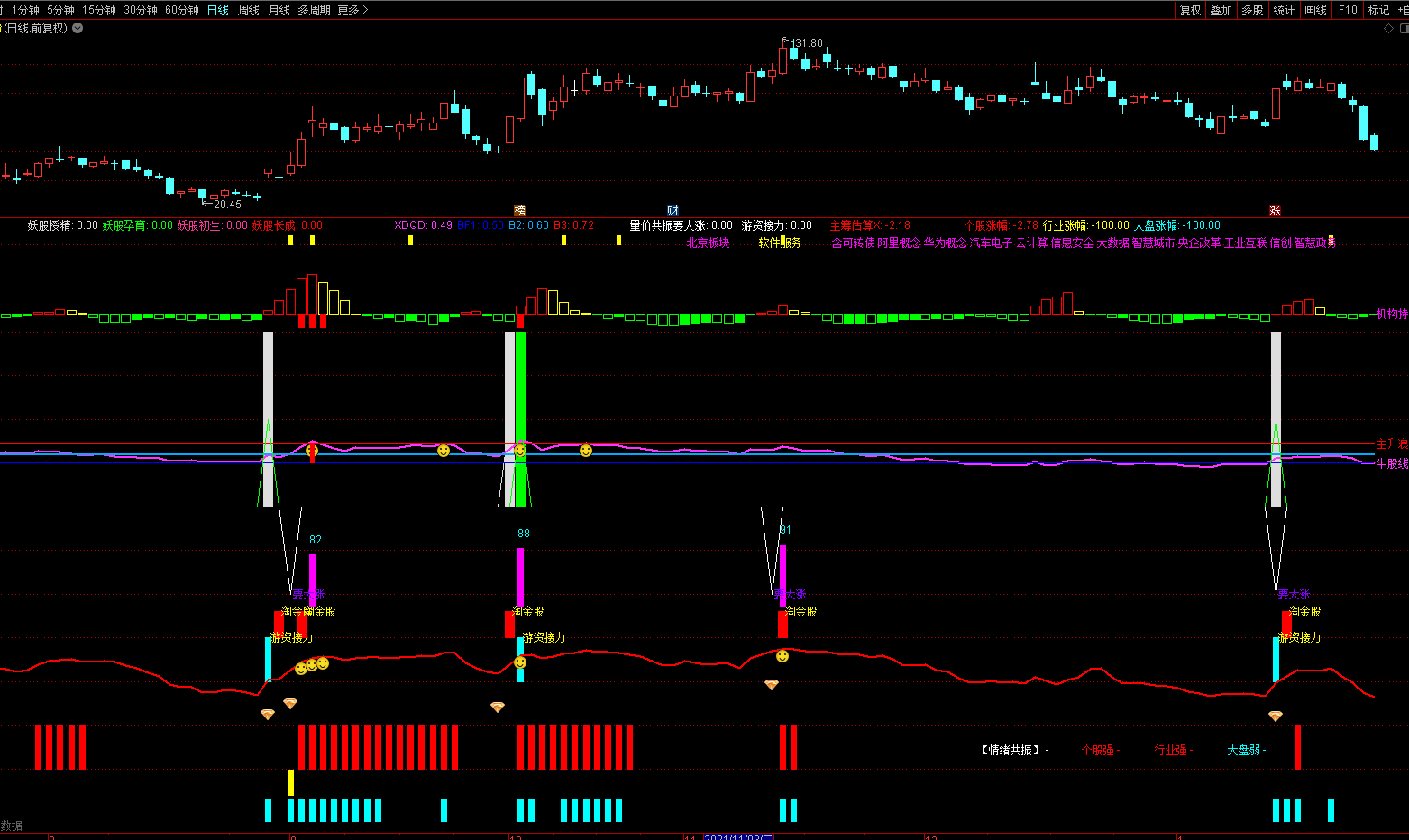
Task: Click the smiley face on 131.80 signal
Action: pyautogui.click(x=782, y=656)
